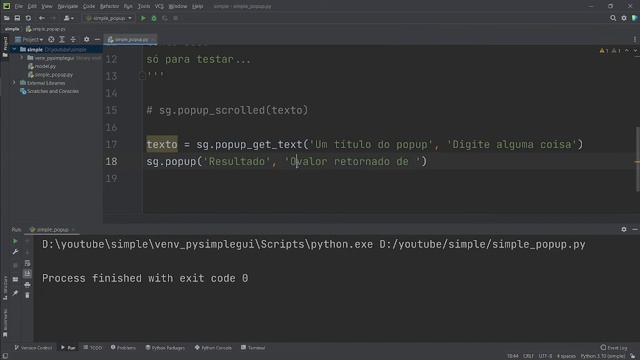640x360 pixels.
Task: Expand all items in Project panel
Action: click(62, 40)
